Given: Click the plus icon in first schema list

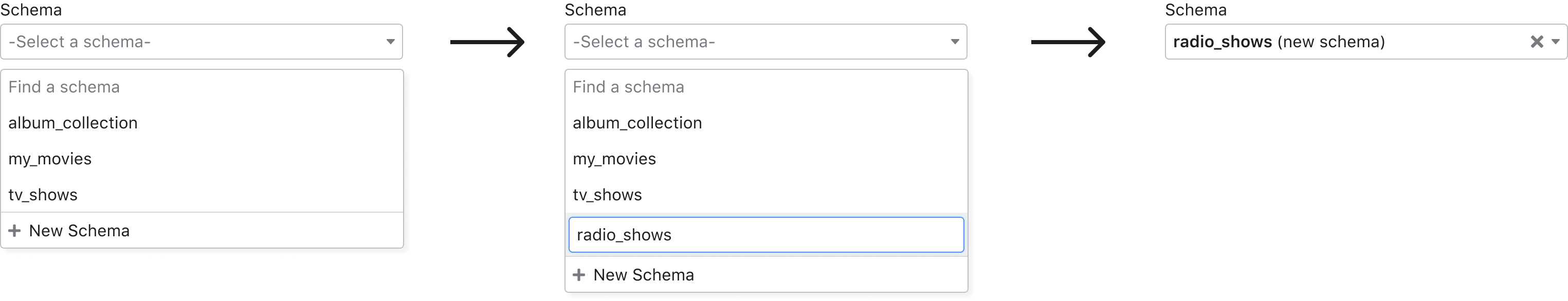Looking at the screenshot, I should pos(14,231).
